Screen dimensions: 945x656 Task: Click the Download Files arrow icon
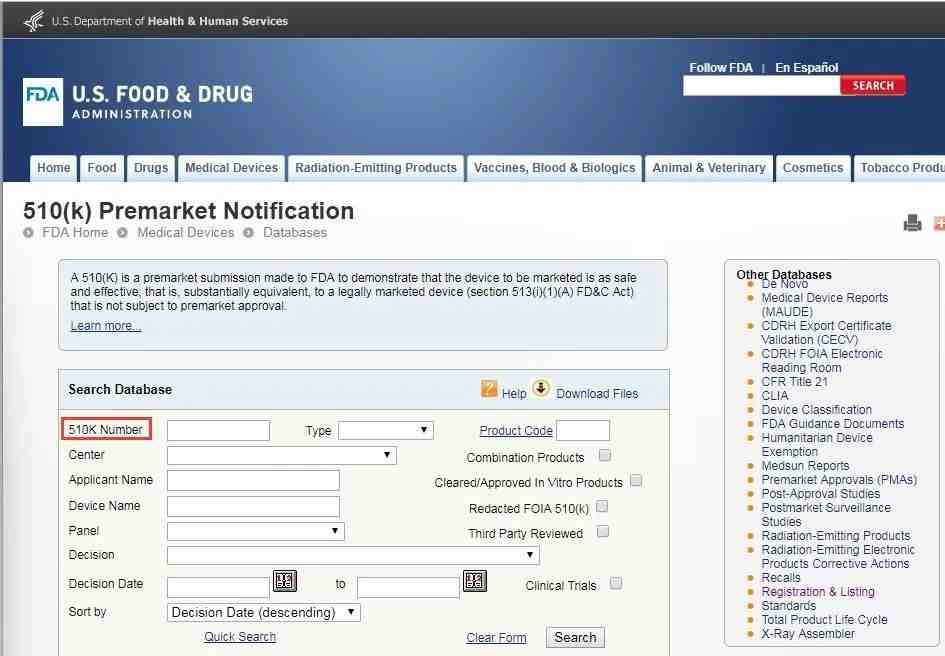541,389
